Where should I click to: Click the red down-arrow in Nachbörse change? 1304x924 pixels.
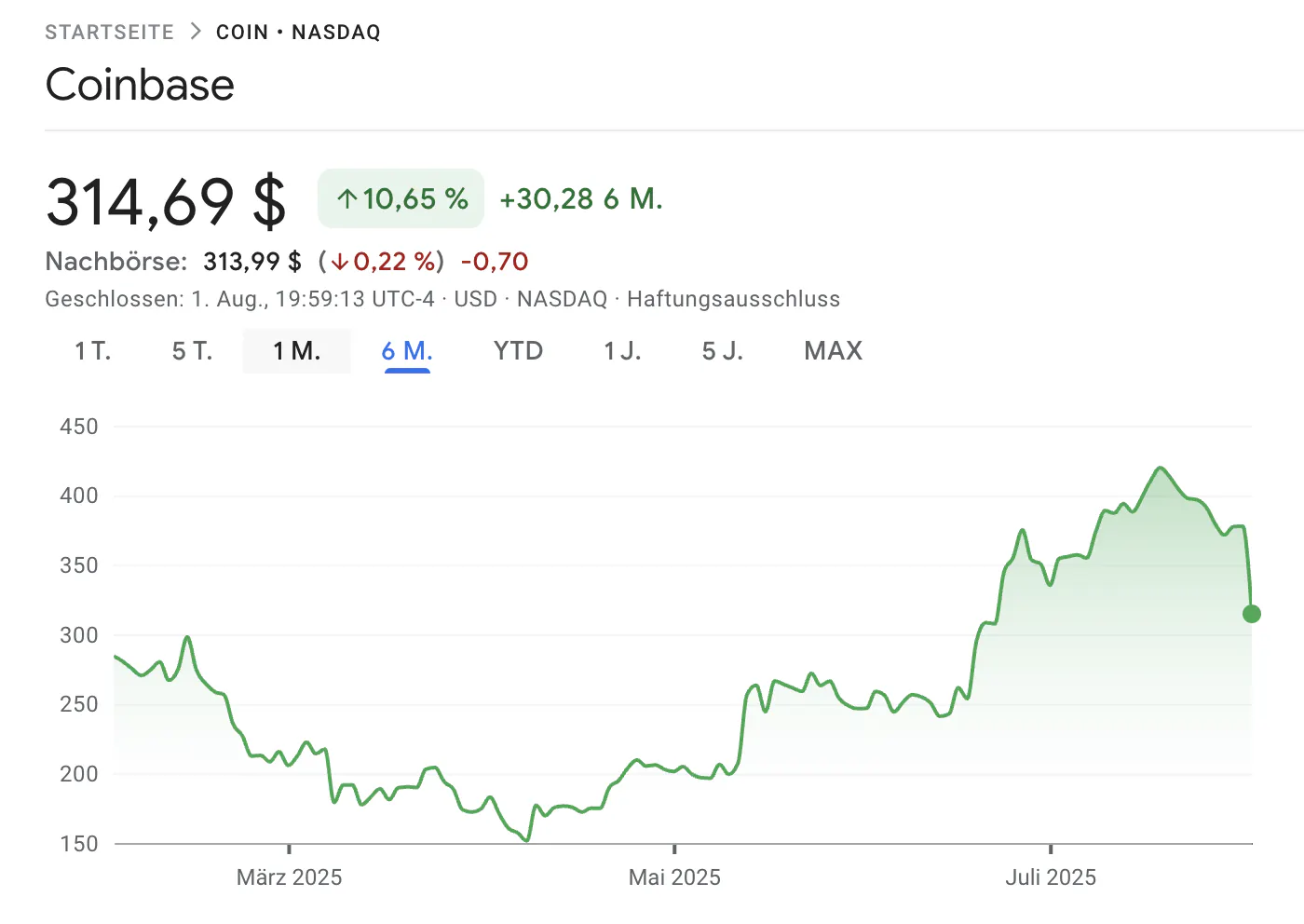pyautogui.click(x=340, y=262)
